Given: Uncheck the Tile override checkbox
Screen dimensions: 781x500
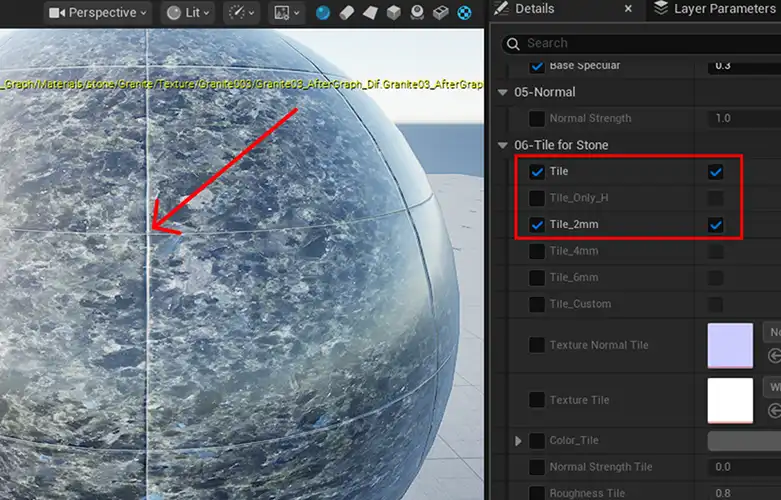Looking at the screenshot, I should click(x=537, y=172).
